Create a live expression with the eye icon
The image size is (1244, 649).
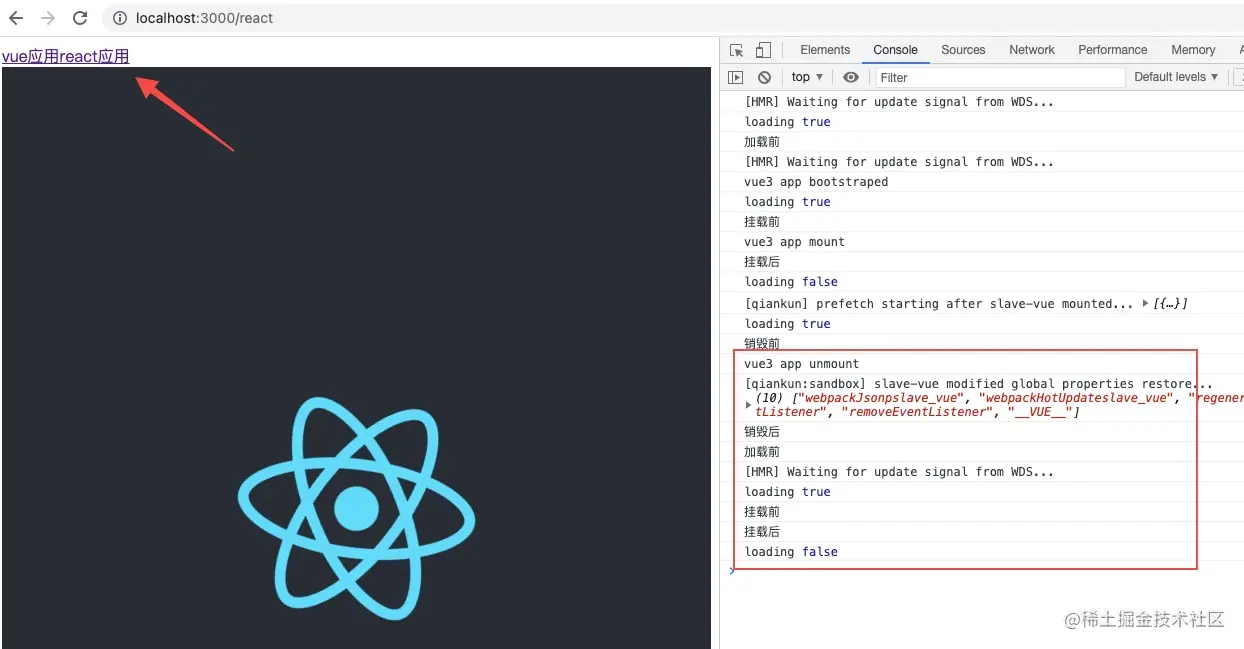tap(851, 77)
